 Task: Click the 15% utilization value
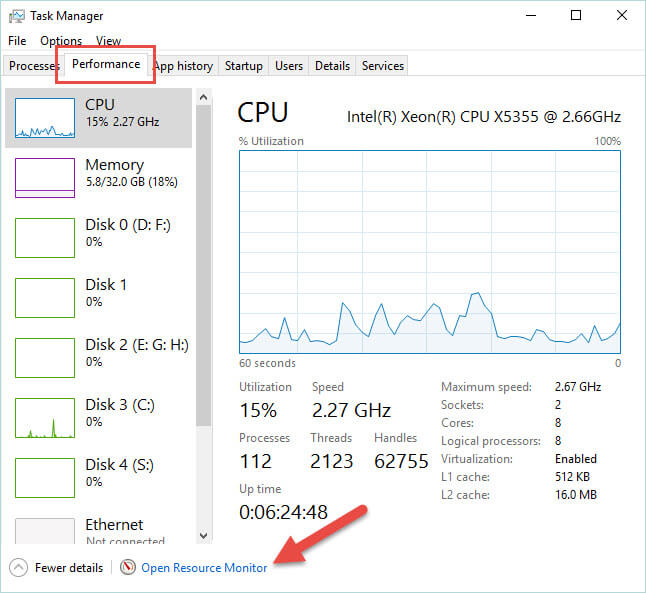258,410
